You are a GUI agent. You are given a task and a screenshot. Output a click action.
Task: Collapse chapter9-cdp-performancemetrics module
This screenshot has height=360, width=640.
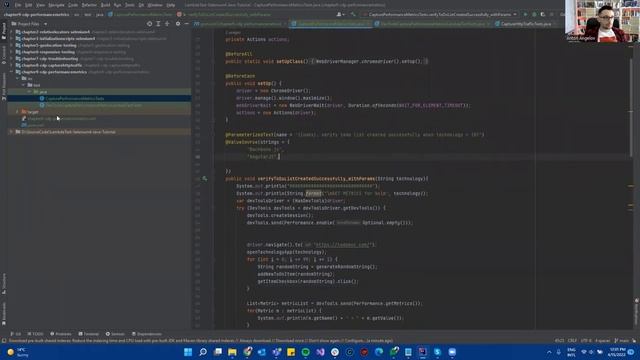pos(11,72)
